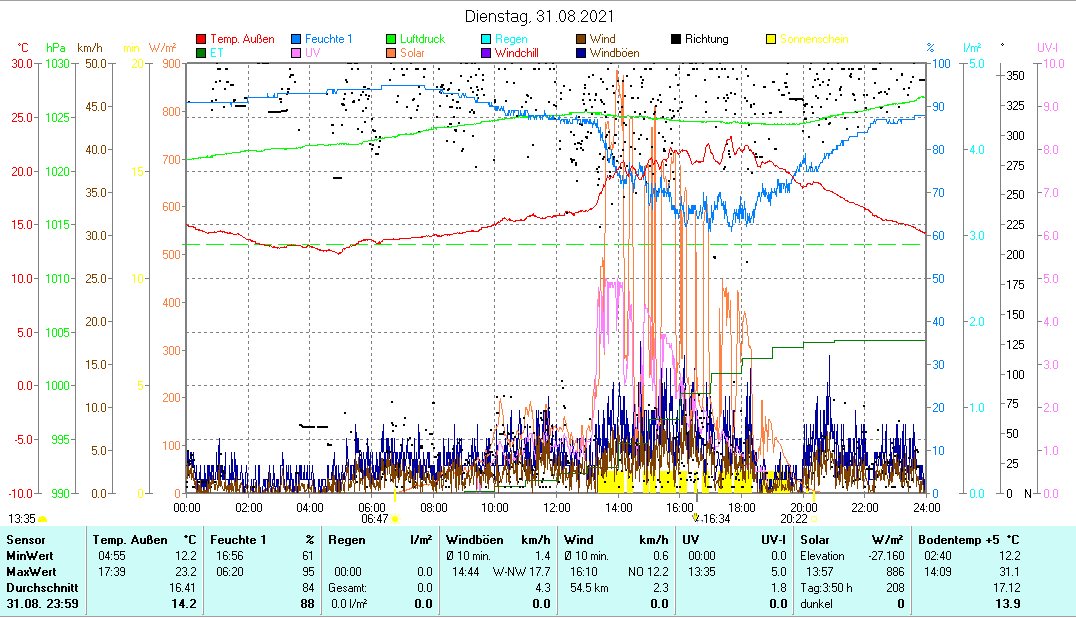Click the dark blue Windböen legend swatch
Image resolution: width=1076 pixels, height=618 pixels.
(581, 53)
